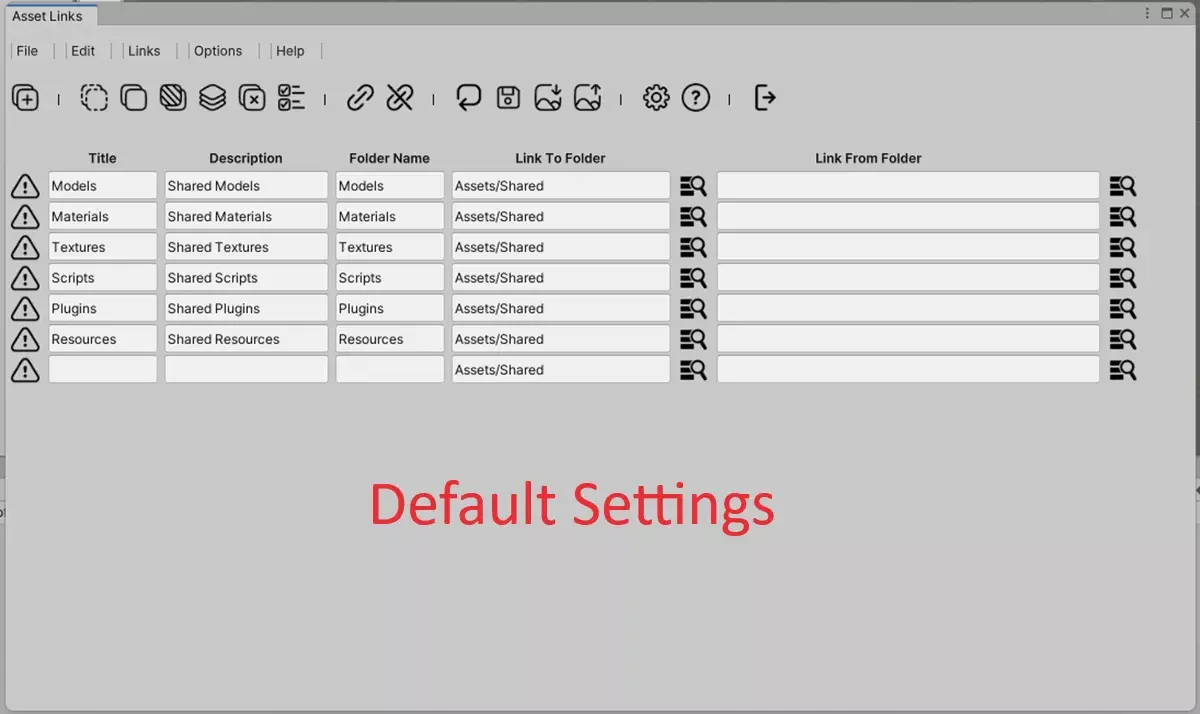
Task: Click Scripts row Link To Folder field
Action: pyautogui.click(x=561, y=278)
